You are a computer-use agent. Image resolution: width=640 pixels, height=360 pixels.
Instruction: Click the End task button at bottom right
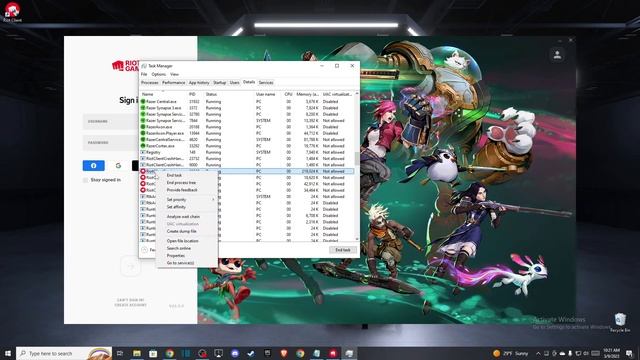(x=343, y=250)
